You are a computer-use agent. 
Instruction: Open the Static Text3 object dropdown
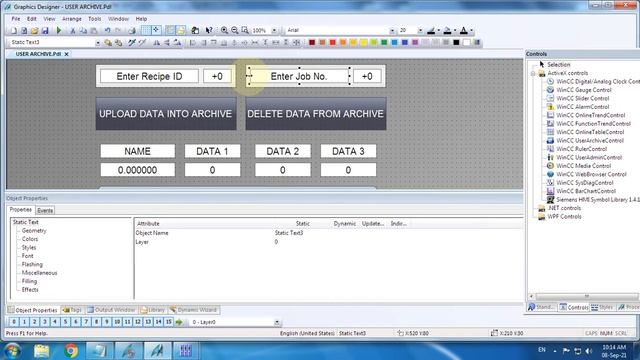98,42
